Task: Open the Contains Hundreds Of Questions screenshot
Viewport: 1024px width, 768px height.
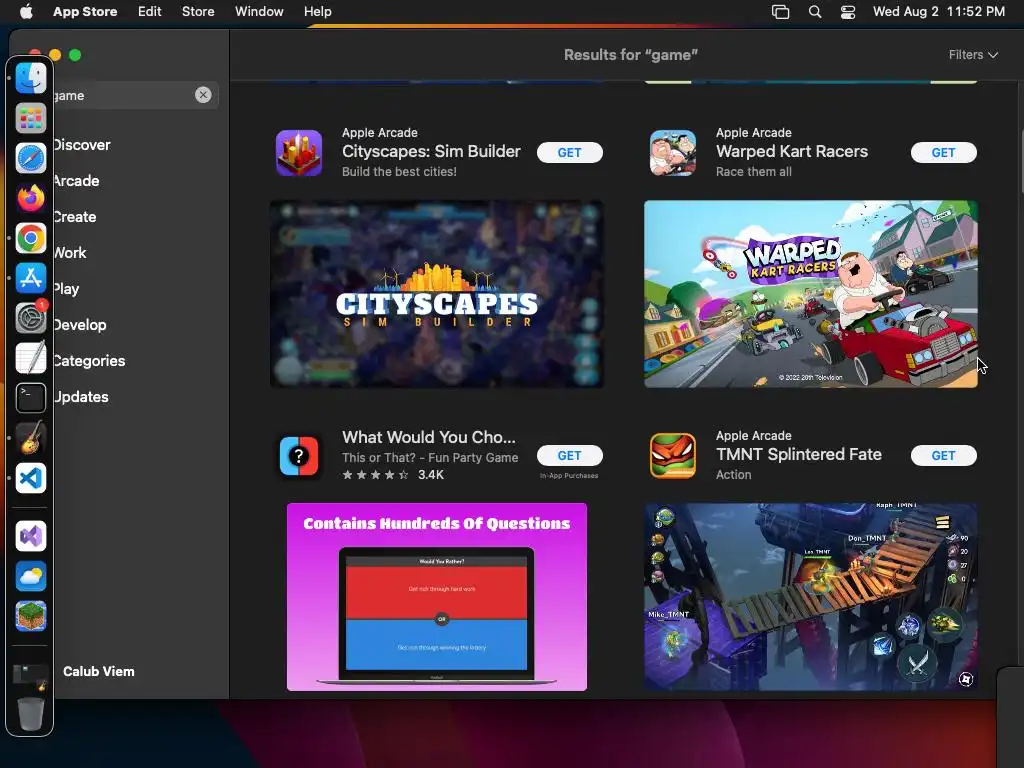Action: (x=436, y=597)
